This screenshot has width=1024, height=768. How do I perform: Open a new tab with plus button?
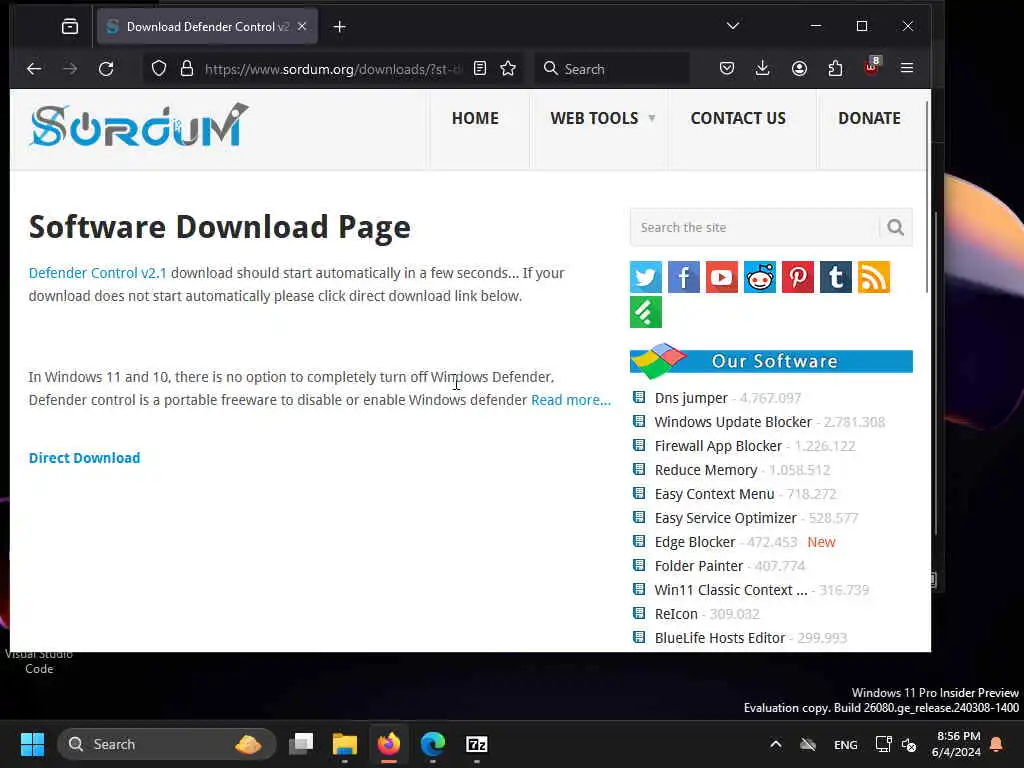[x=340, y=27]
